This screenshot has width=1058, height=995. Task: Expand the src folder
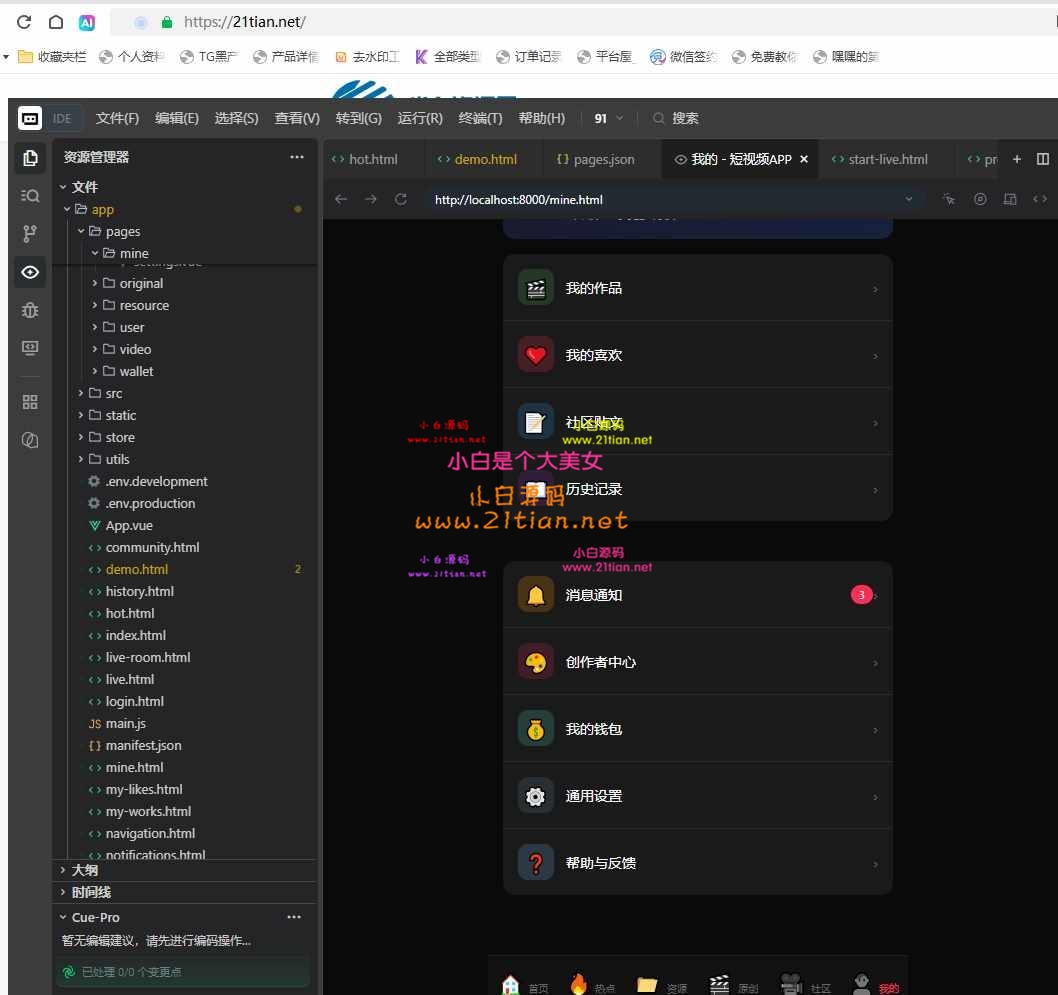(81, 393)
